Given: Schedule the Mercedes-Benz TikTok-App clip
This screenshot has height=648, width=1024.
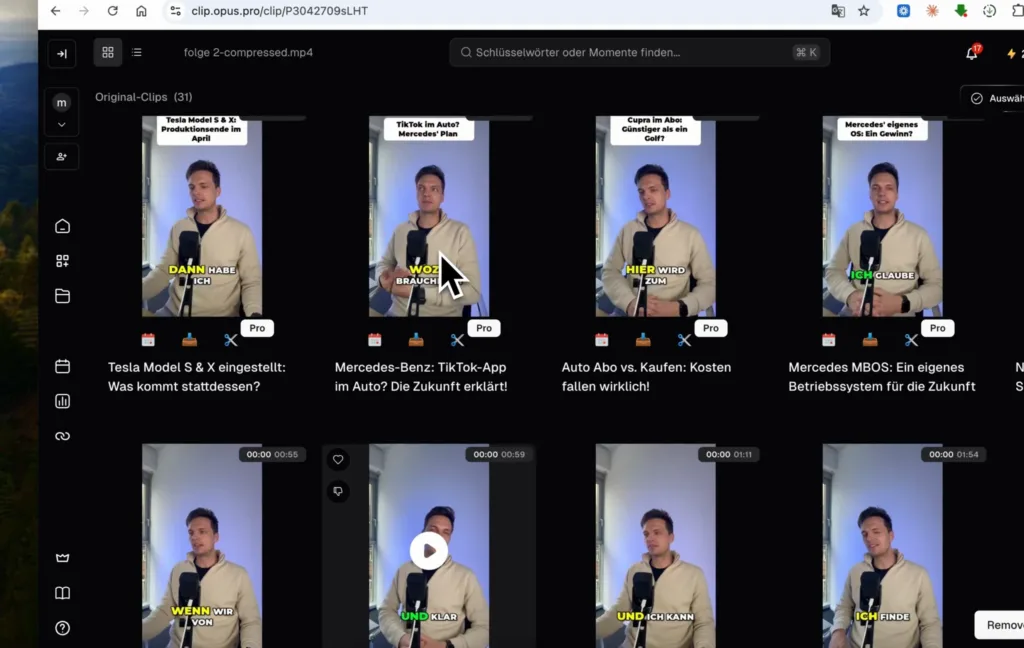Looking at the screenshot, I should [x=375, y=340].
